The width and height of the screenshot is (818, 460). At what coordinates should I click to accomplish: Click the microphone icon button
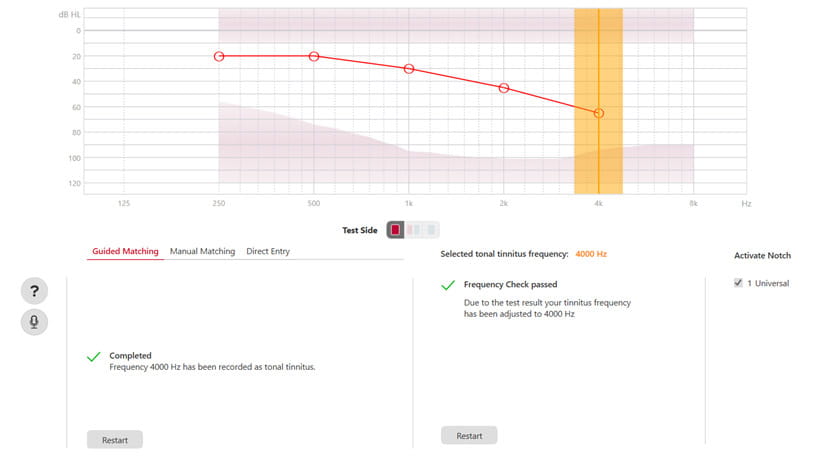click(x=34, y=321)
